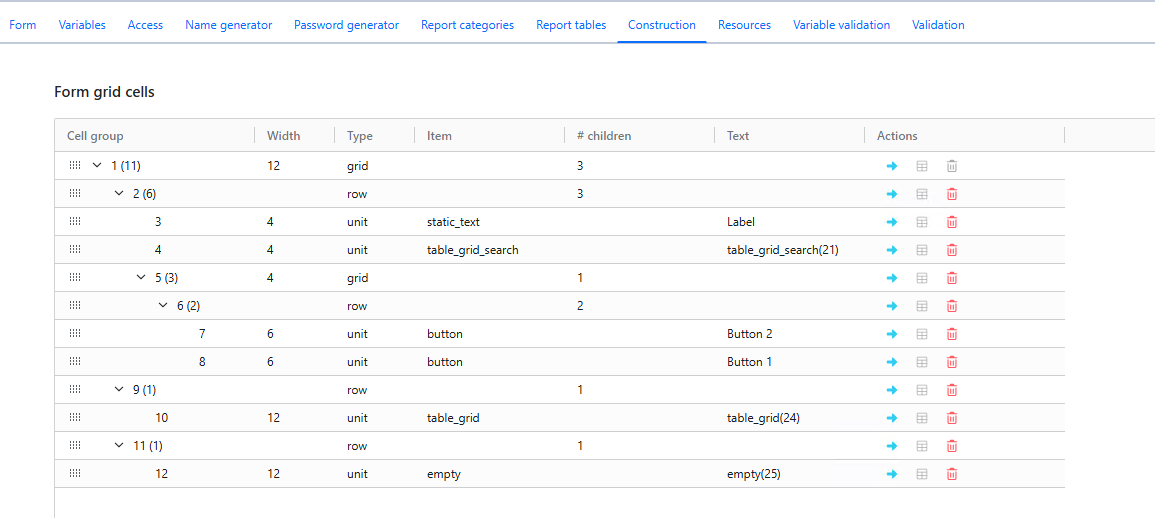1155x518 pixels.
Task: Delete row 2 (6) with trash icon
Action: [x=952, y=194]
